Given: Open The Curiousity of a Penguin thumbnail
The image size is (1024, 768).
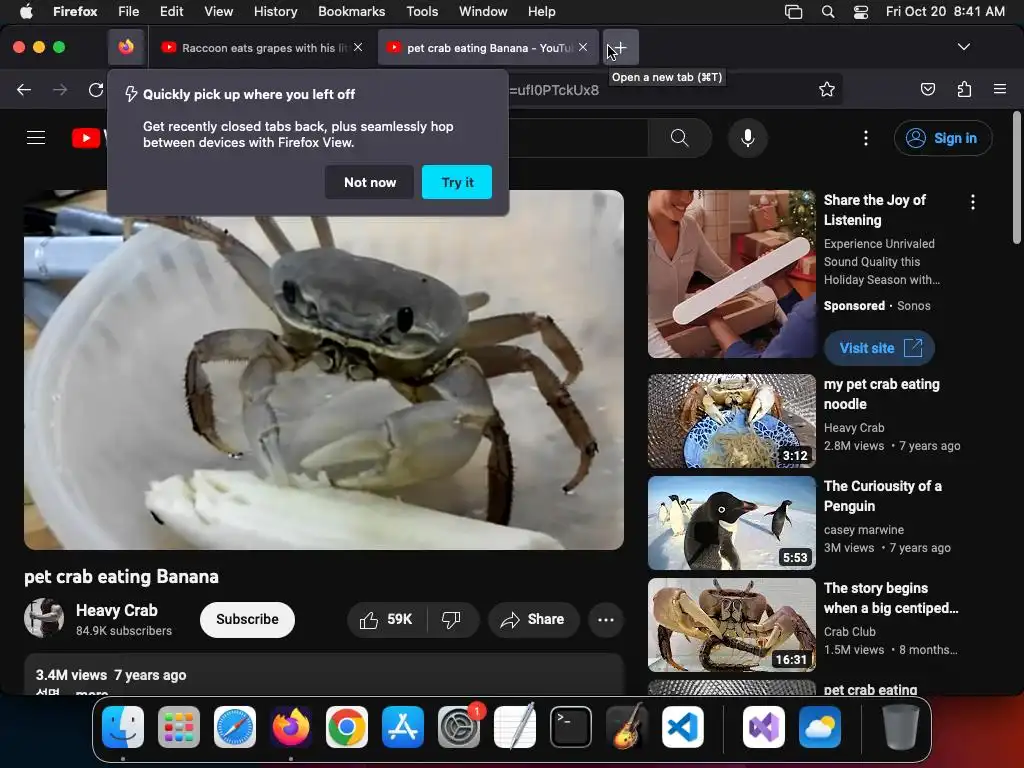Looking at the screenshot, I should pyautogui.click(x=731, y=522).
